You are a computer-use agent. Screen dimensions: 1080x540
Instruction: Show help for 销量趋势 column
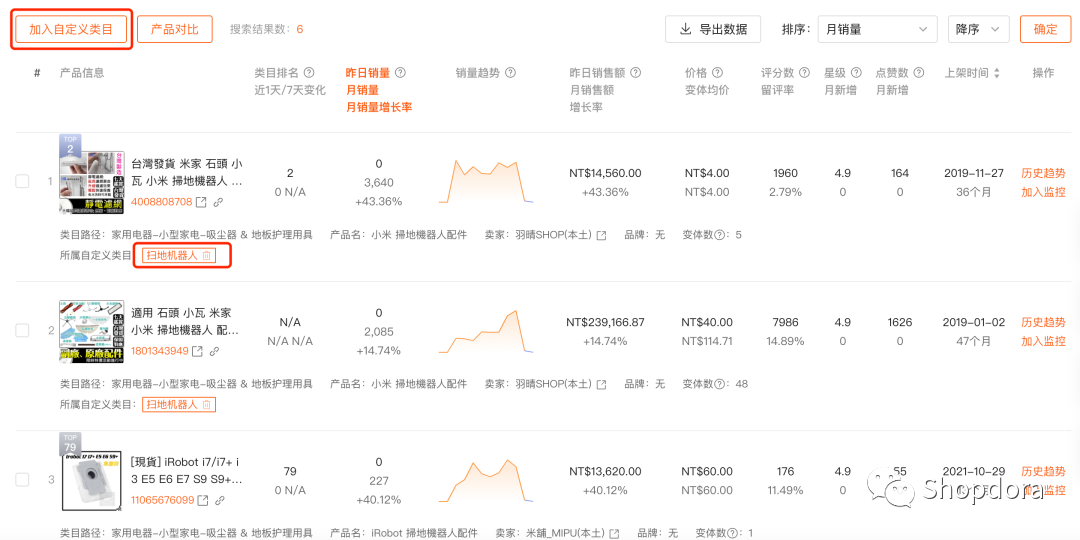point(510,72)
